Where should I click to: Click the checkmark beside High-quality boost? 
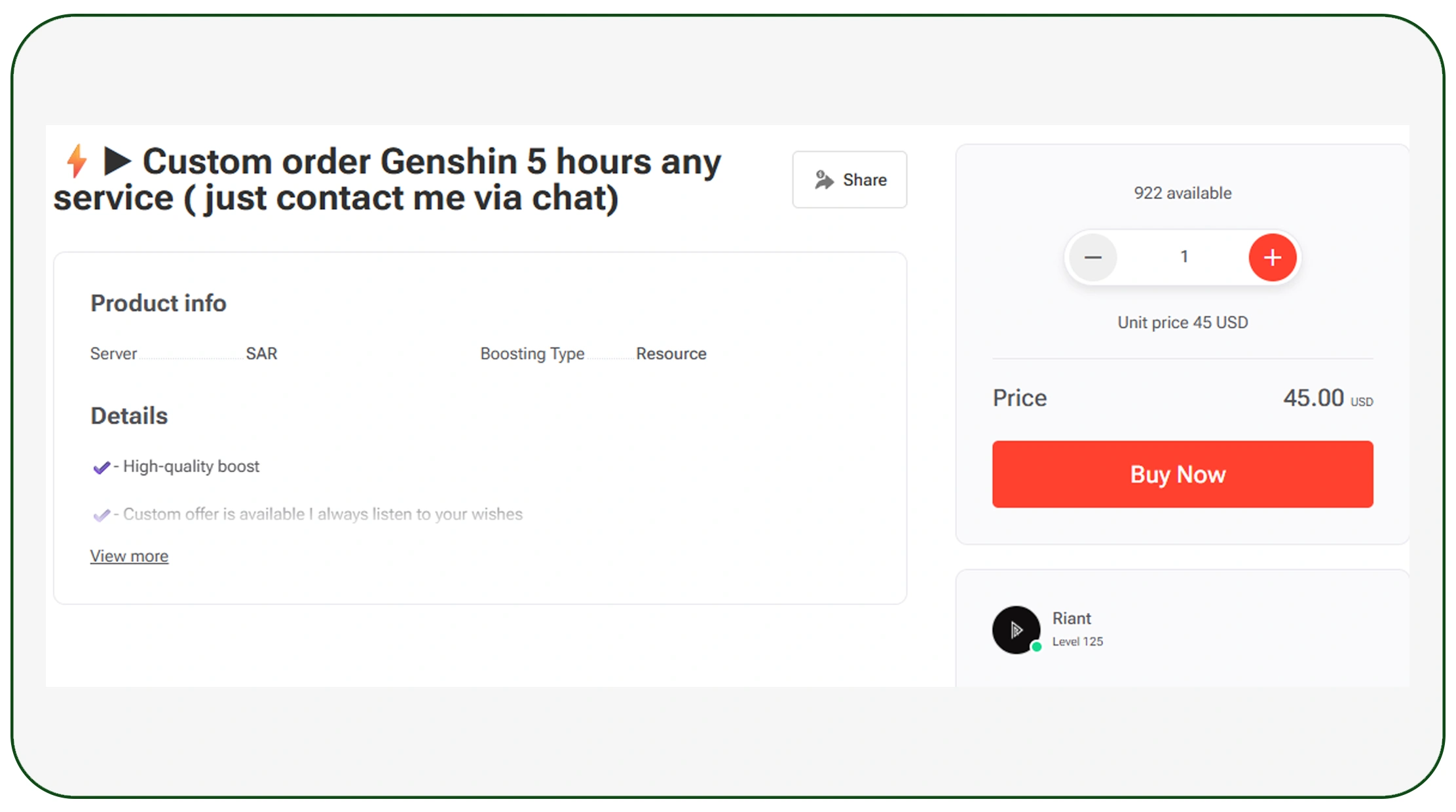(101, 468)
